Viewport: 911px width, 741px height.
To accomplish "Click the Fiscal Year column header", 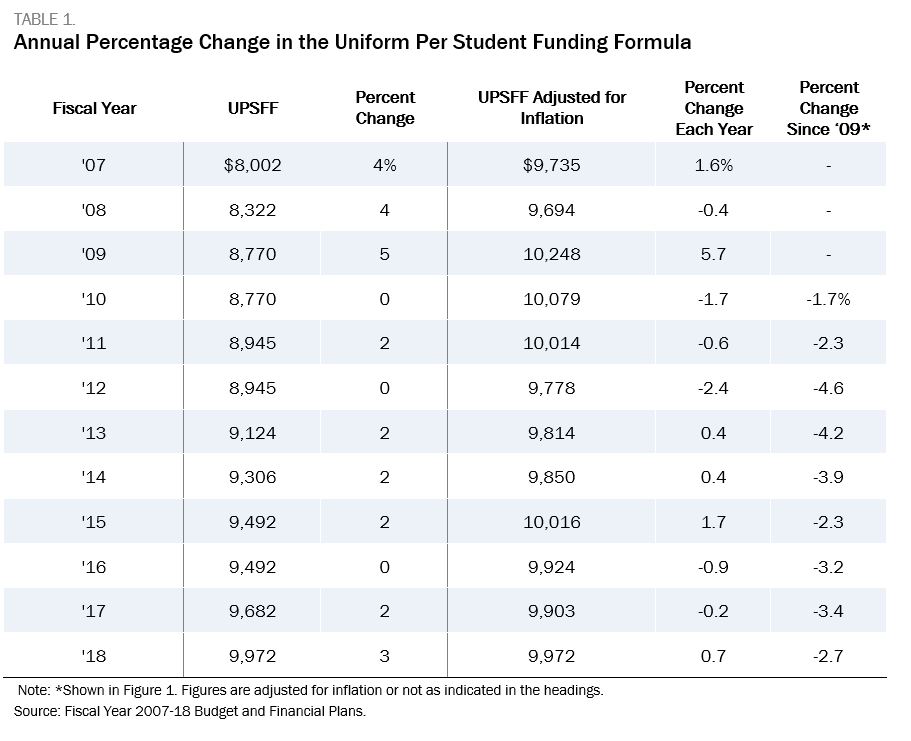I will click(x=94, y=108).
